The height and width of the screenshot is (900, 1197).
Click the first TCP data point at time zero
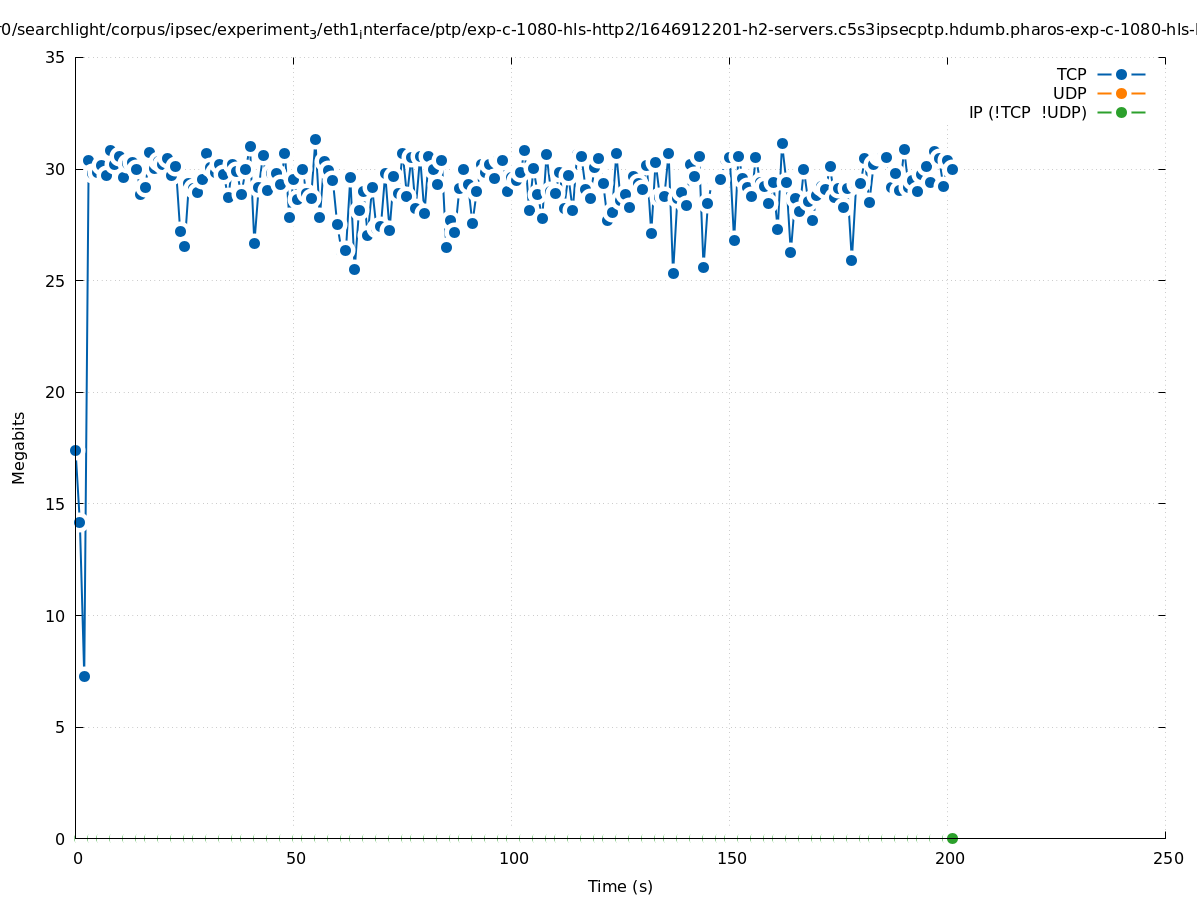coord(75,451)
